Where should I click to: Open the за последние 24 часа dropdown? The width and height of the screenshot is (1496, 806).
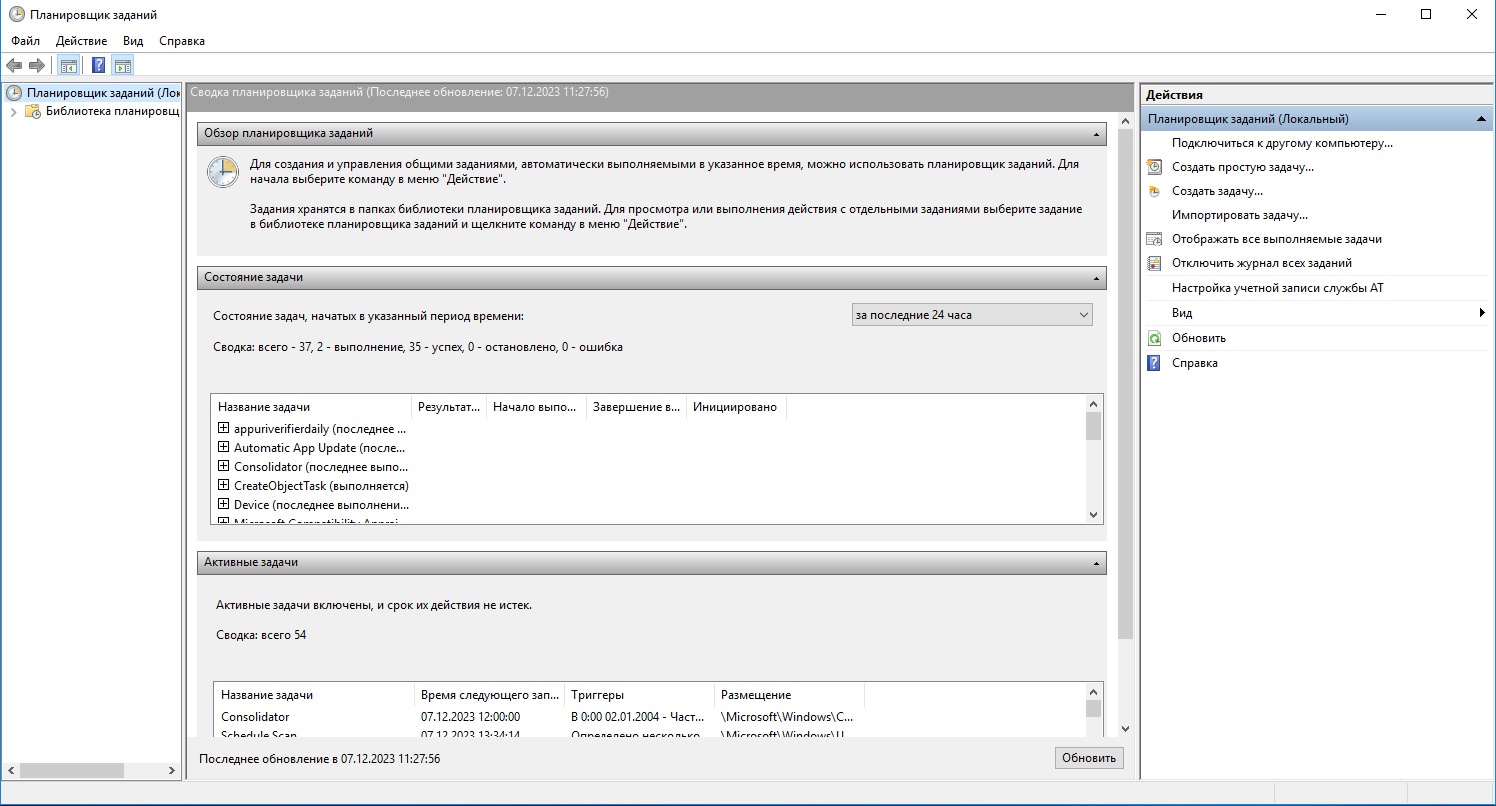tap(971, 315)
